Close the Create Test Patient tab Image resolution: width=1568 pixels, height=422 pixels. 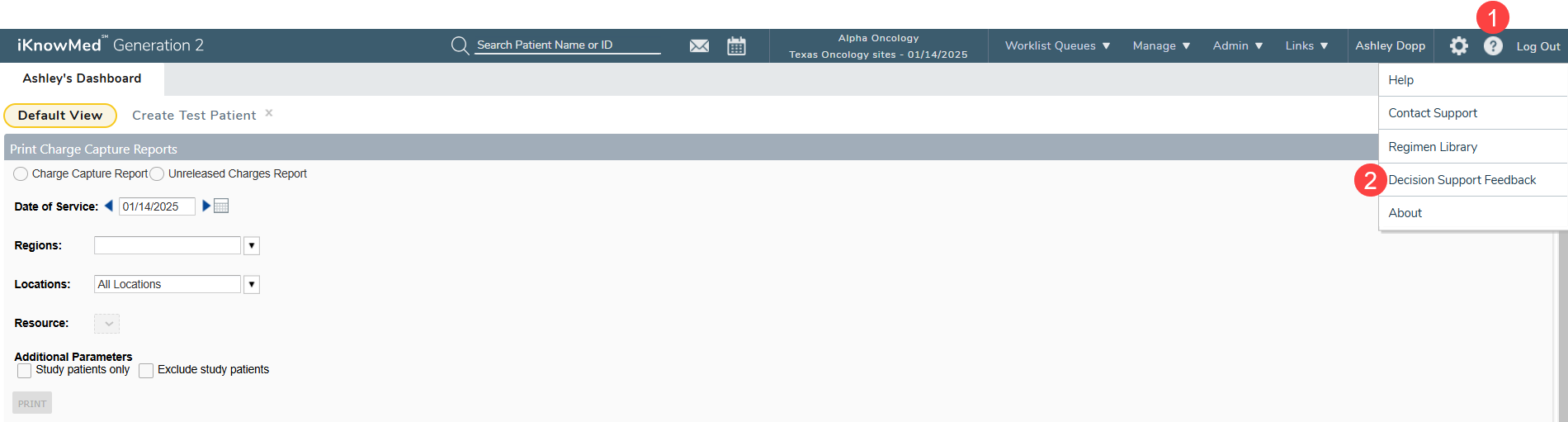coord(269,113)
